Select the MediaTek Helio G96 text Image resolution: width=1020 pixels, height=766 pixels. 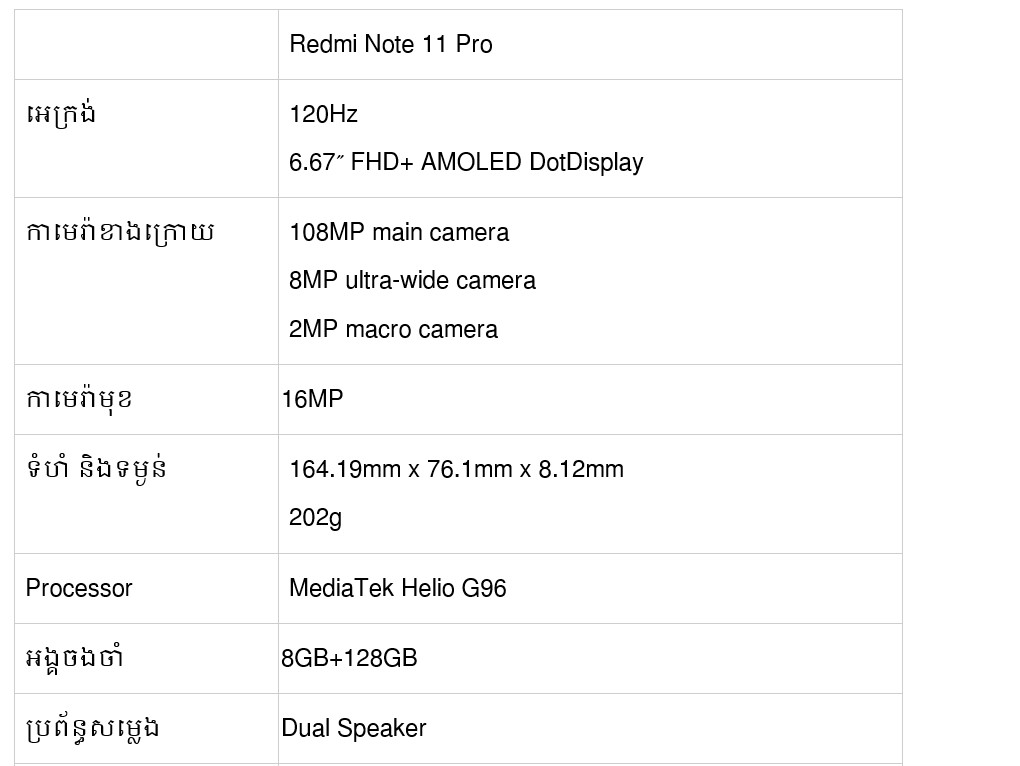[397, 588]
